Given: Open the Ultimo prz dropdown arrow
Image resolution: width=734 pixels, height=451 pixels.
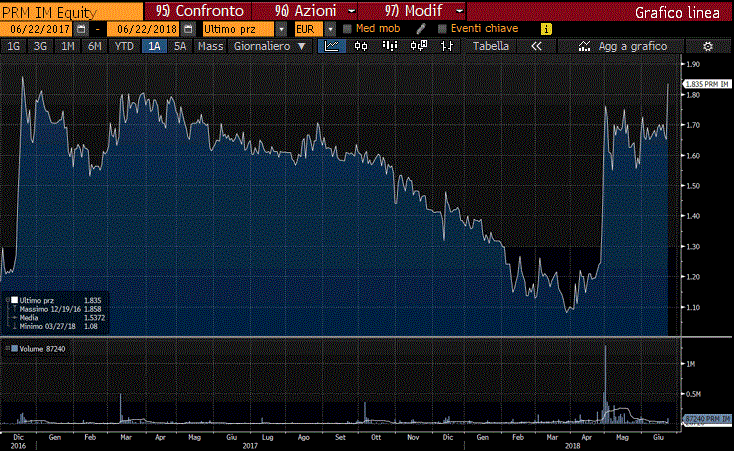Looking at the screenshot, I should coord(281,29).
